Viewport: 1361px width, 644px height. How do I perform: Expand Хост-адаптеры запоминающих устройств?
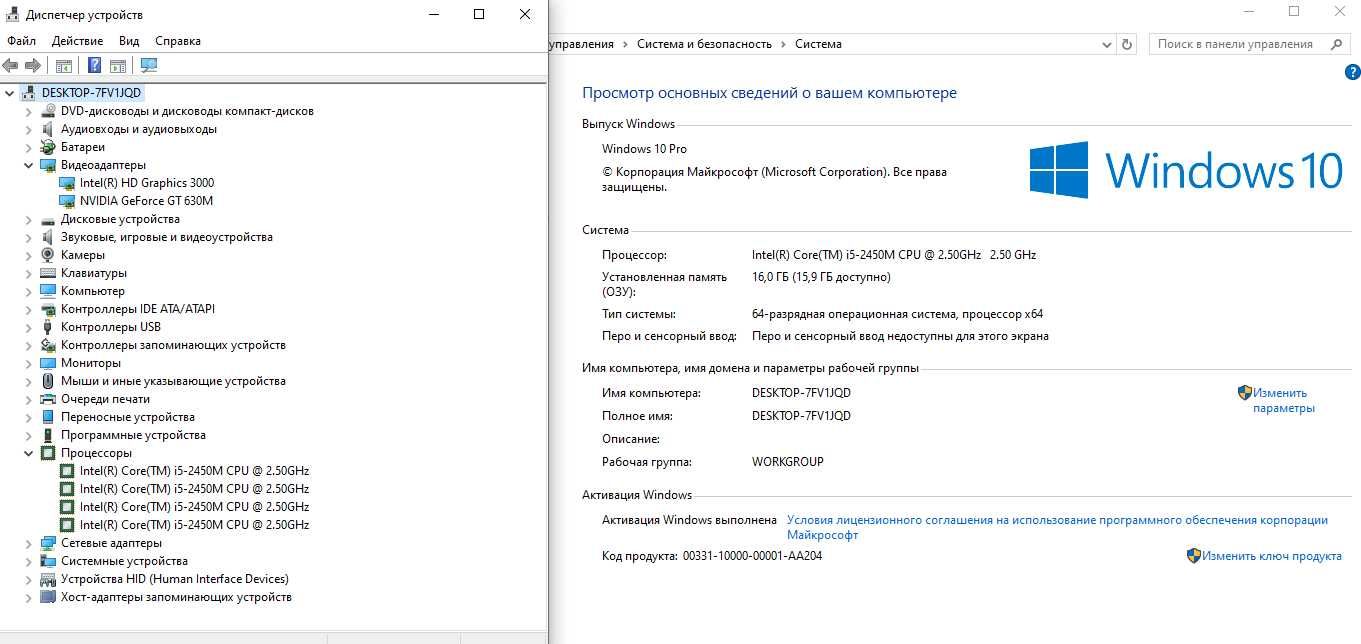[28, 597]
